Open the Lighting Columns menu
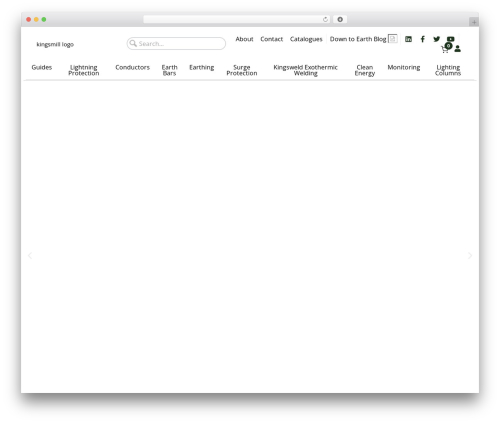 pyautogui.click(x=448, y=70)
